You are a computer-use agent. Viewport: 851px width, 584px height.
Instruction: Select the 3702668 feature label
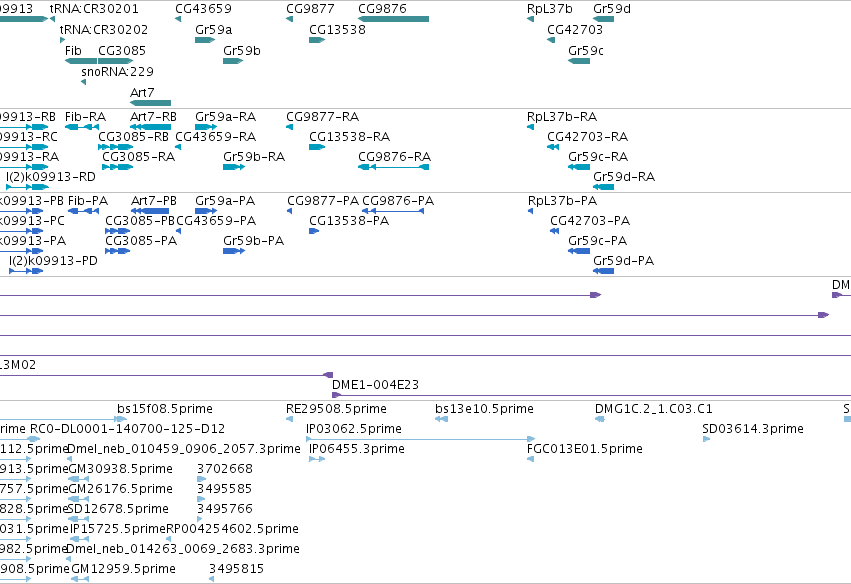point(225,468)
